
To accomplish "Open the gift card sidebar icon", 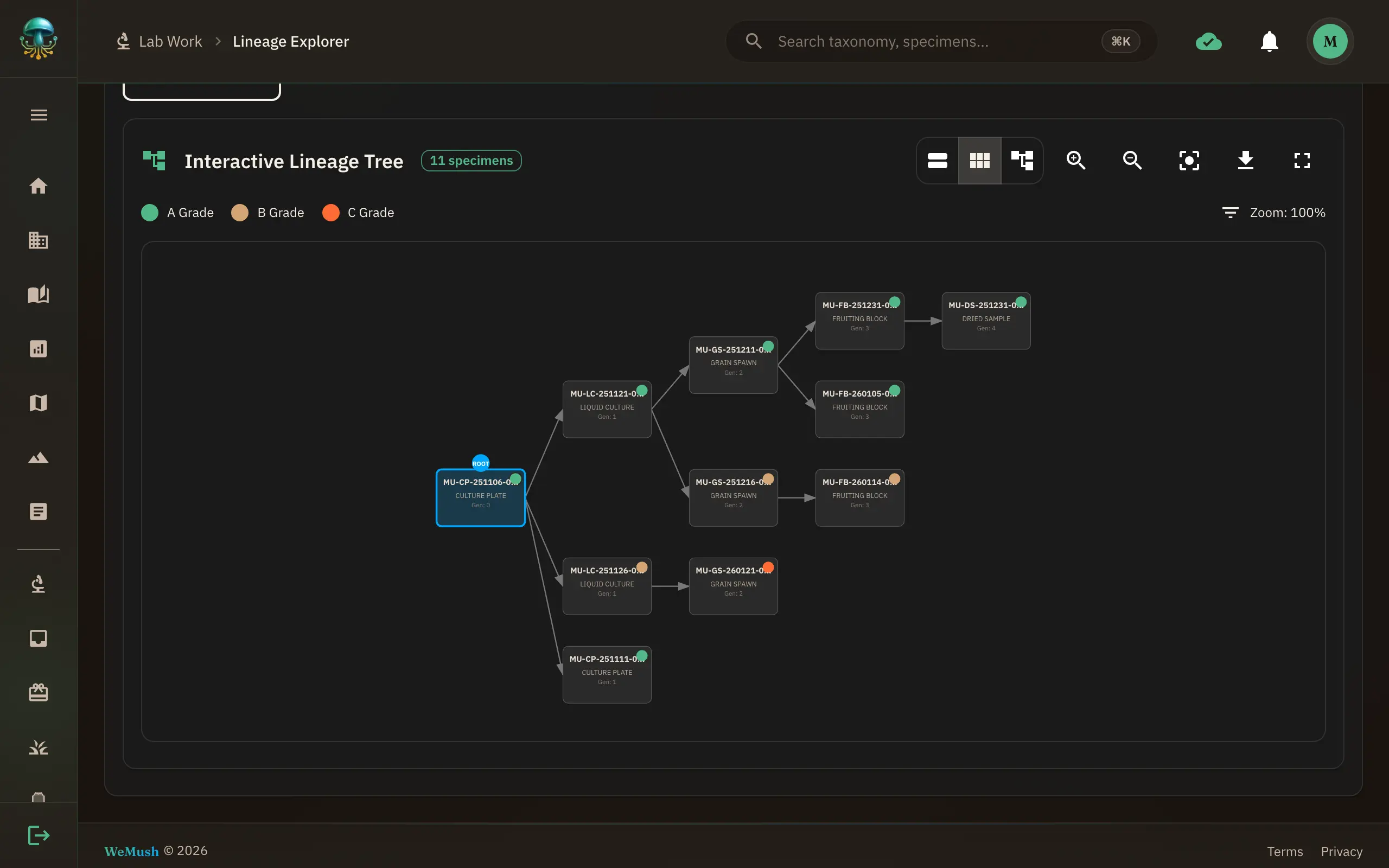I will 39,692.
